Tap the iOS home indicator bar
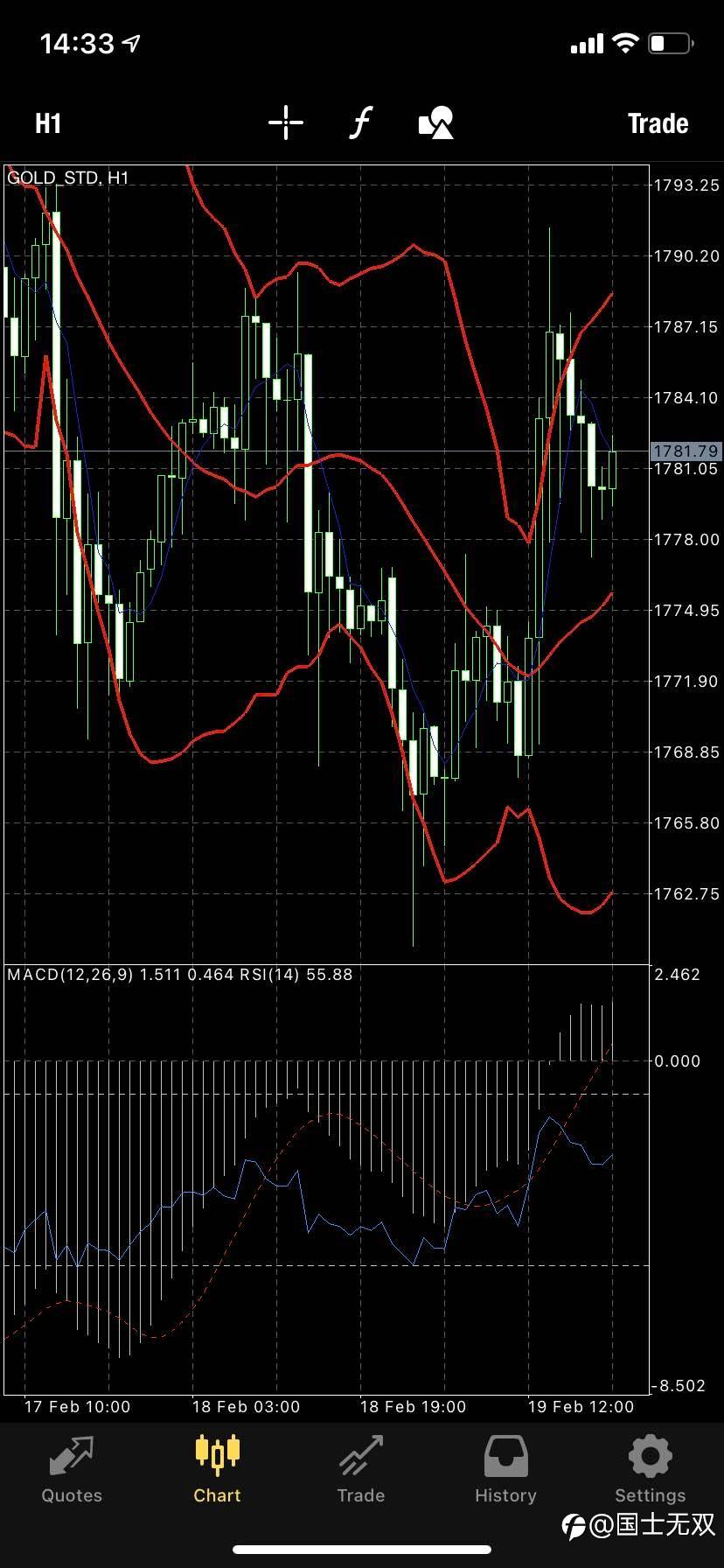The height and width of the screenshot is (1568, 724). pos(362,1550)
